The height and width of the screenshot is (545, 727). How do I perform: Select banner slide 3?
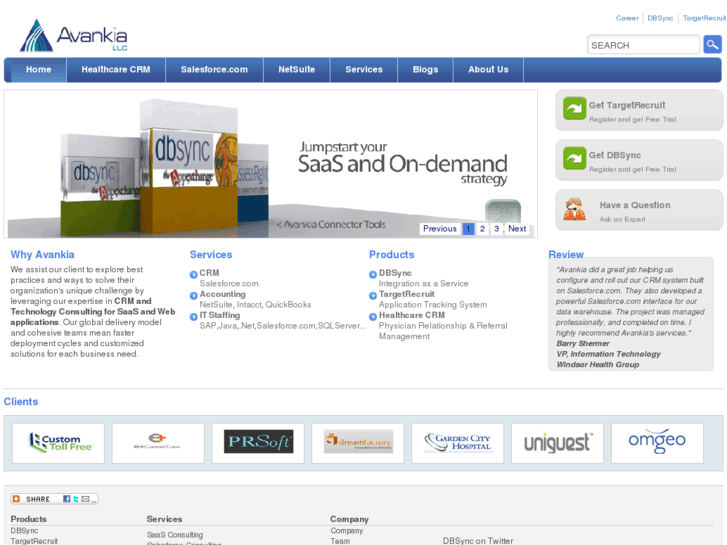[x=497, y=229]
